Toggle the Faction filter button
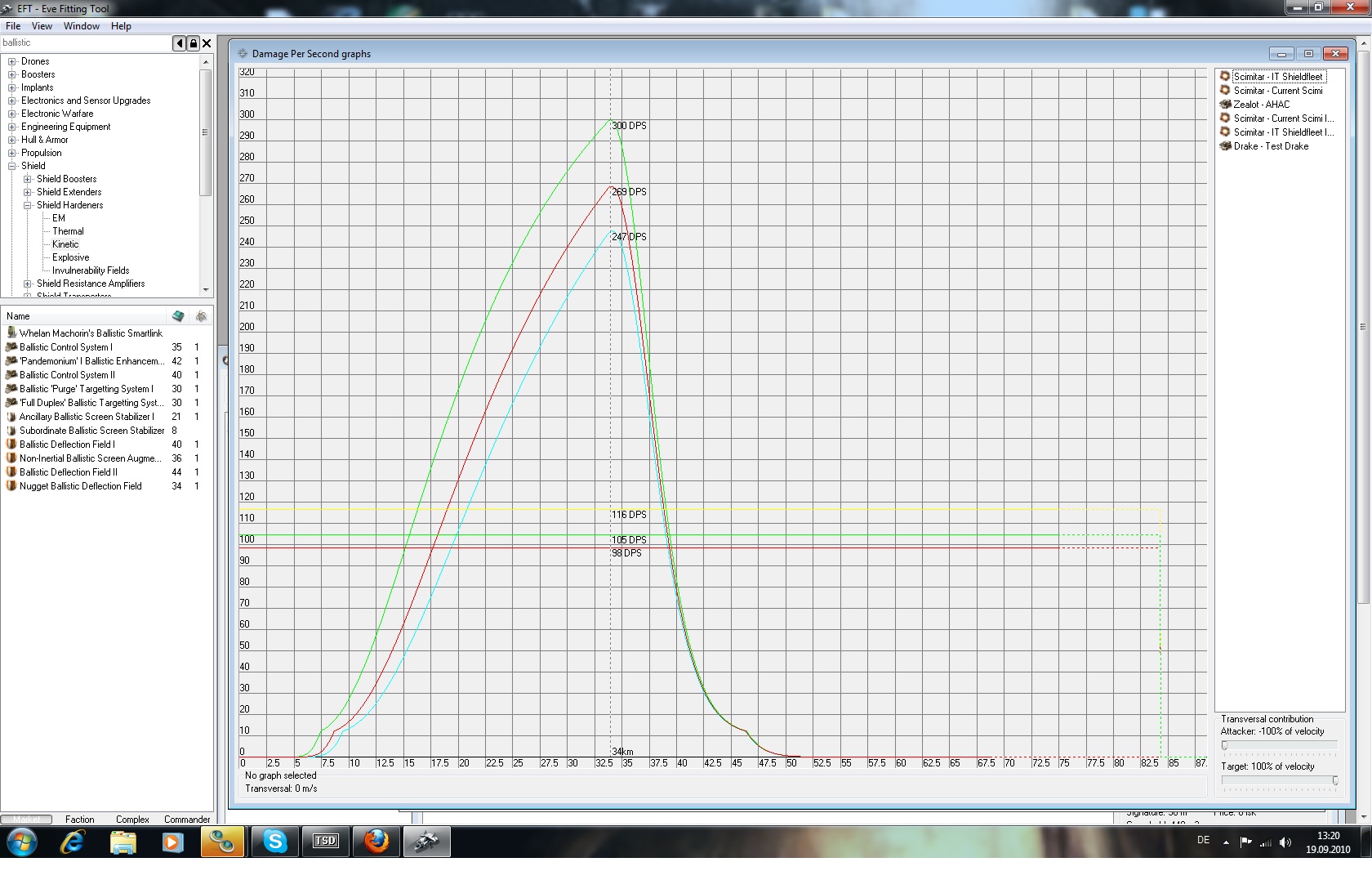Screen dimensions: 1372x889 [x=79, y=820]
